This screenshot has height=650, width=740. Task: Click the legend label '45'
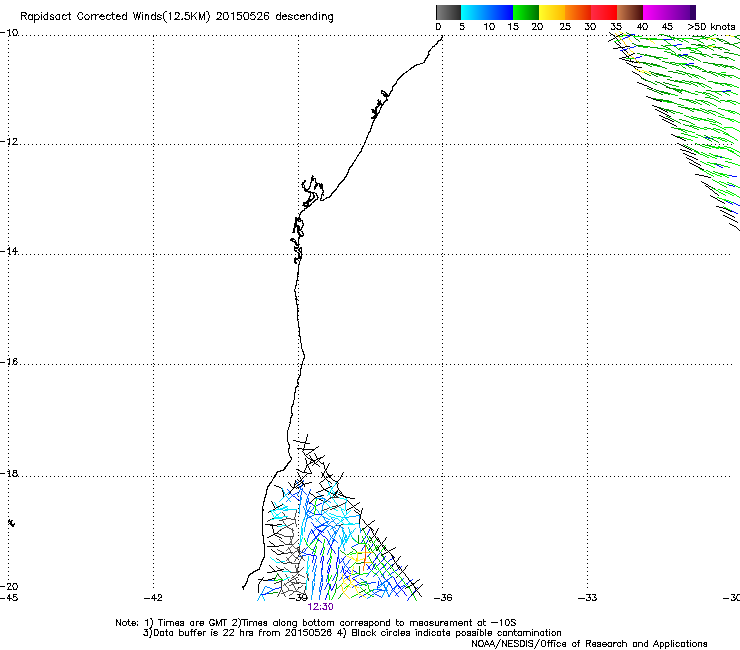click(667, 27)
